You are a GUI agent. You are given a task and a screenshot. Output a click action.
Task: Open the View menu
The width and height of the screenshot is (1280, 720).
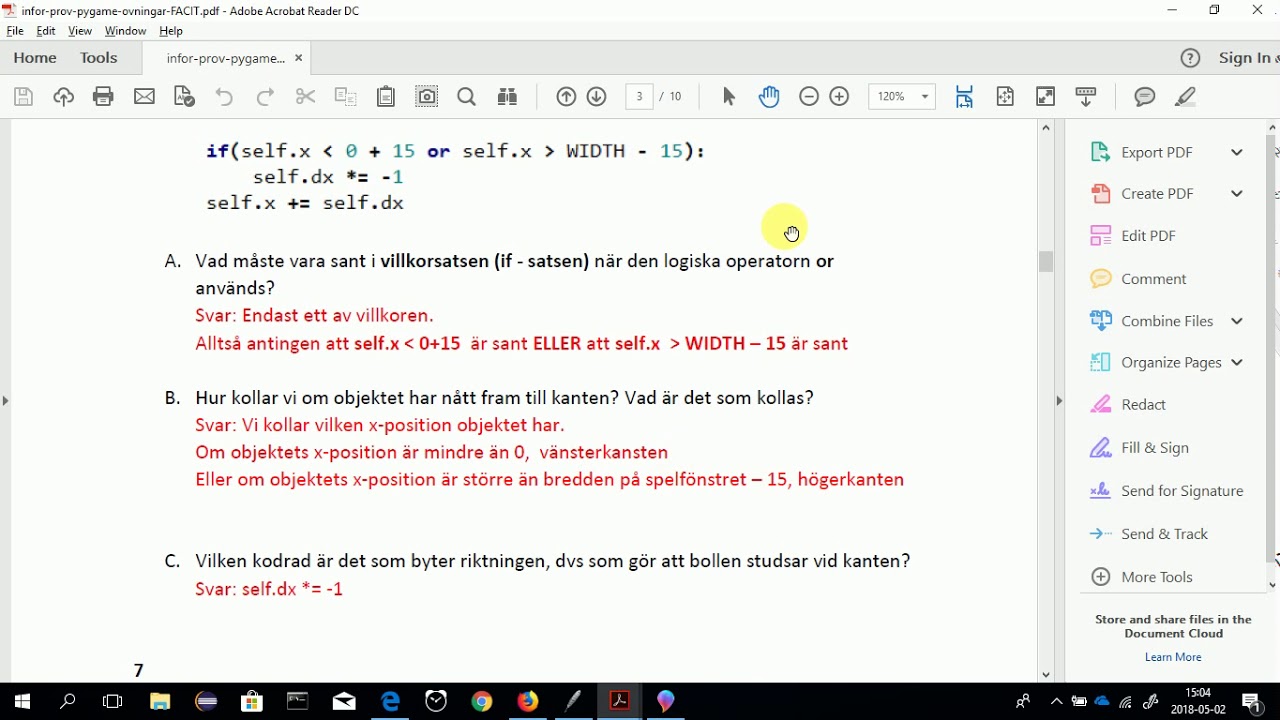pyautogui.click(x=80, y=31)
